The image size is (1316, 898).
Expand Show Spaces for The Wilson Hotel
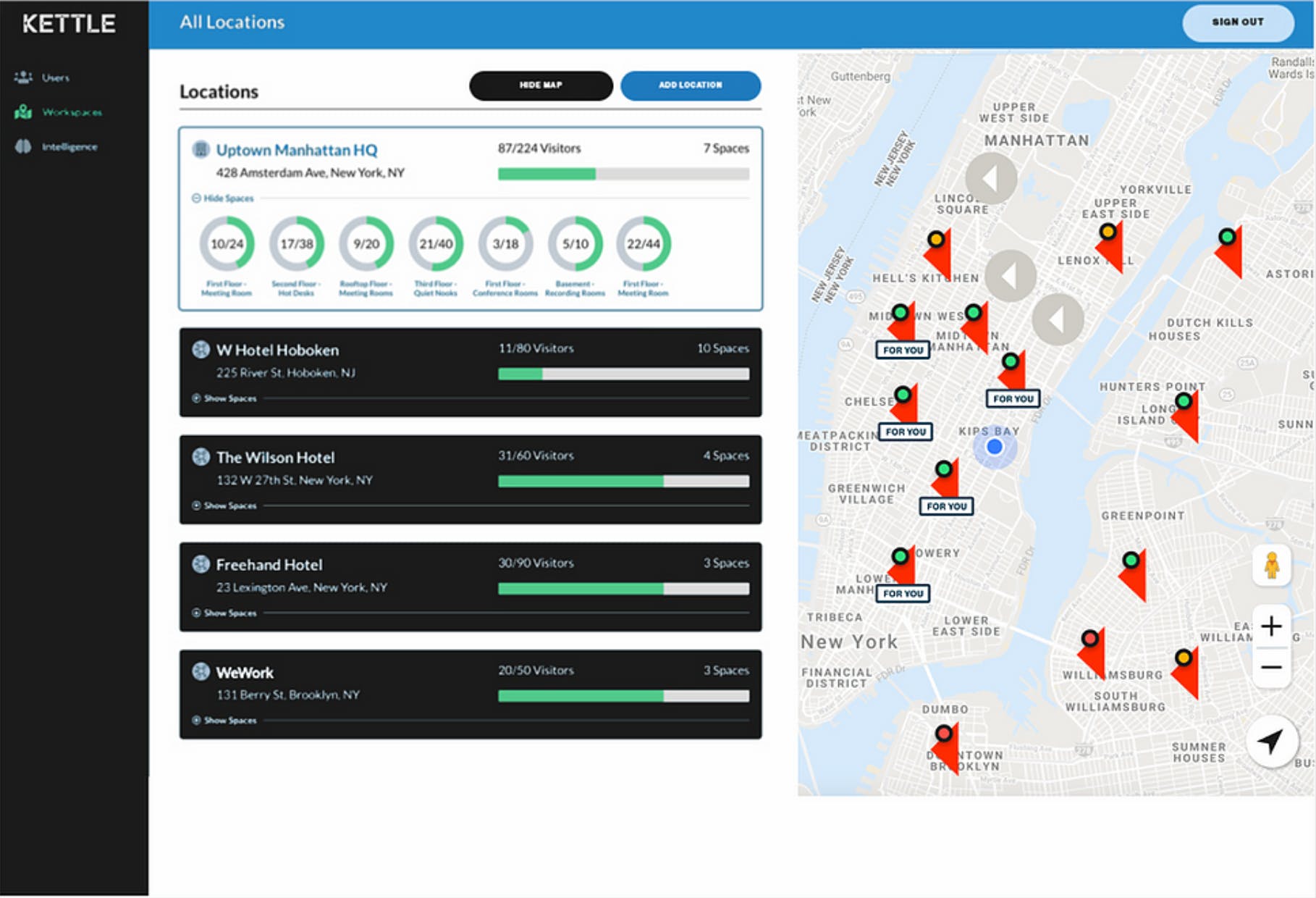point(224,505)
